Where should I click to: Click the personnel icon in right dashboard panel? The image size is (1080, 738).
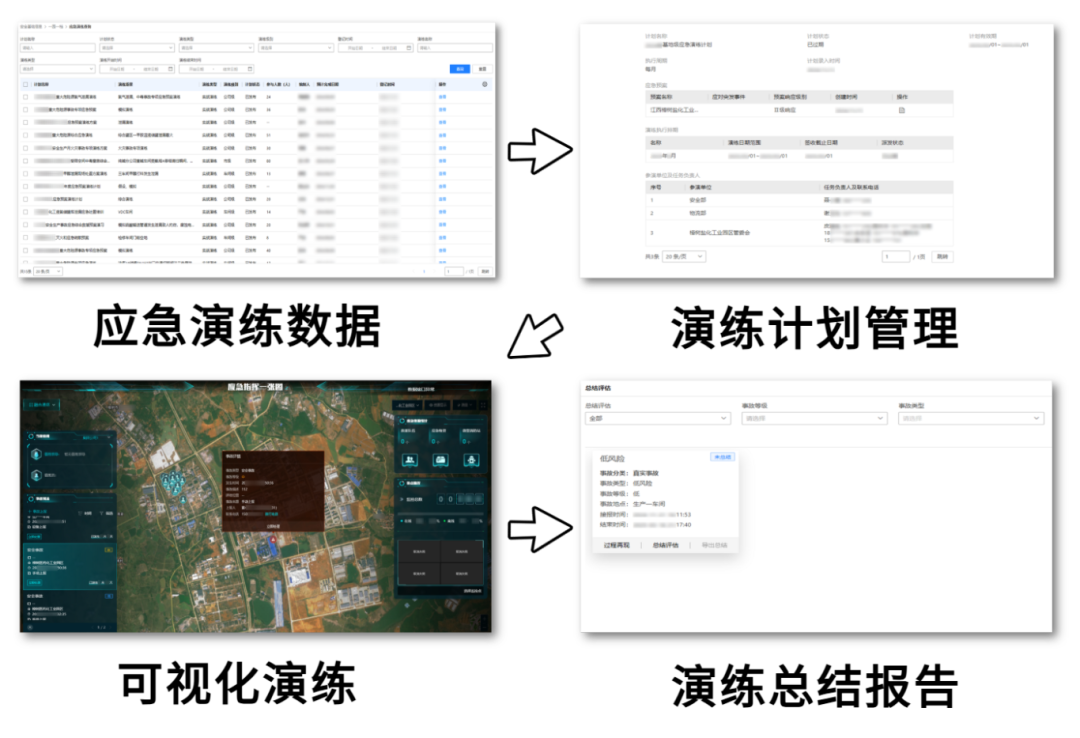(x=409, y=458)
